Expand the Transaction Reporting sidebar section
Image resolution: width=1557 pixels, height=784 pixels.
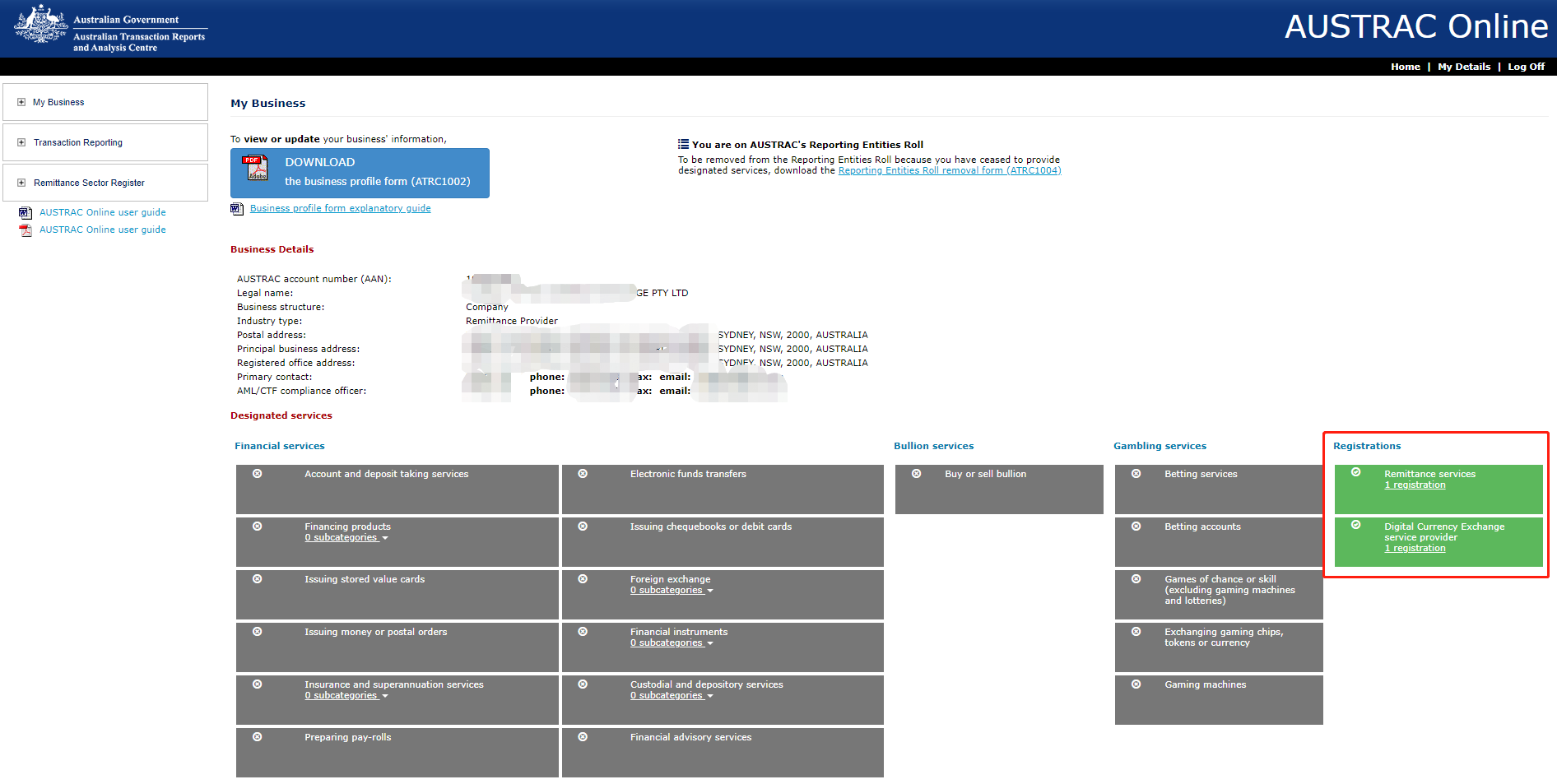[x=21, y=143]
